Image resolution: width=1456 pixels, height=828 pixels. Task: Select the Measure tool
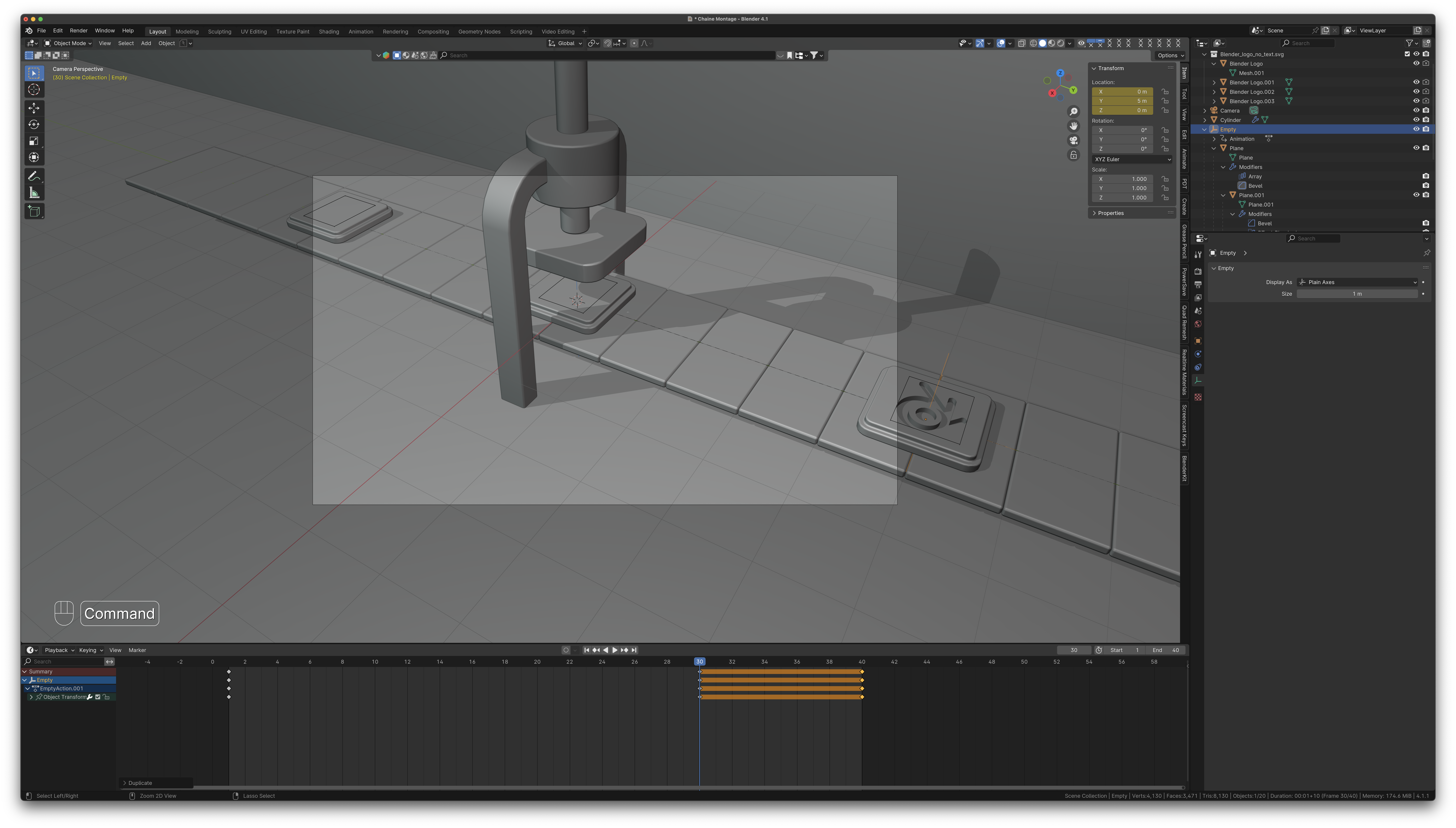coord(34,193)
